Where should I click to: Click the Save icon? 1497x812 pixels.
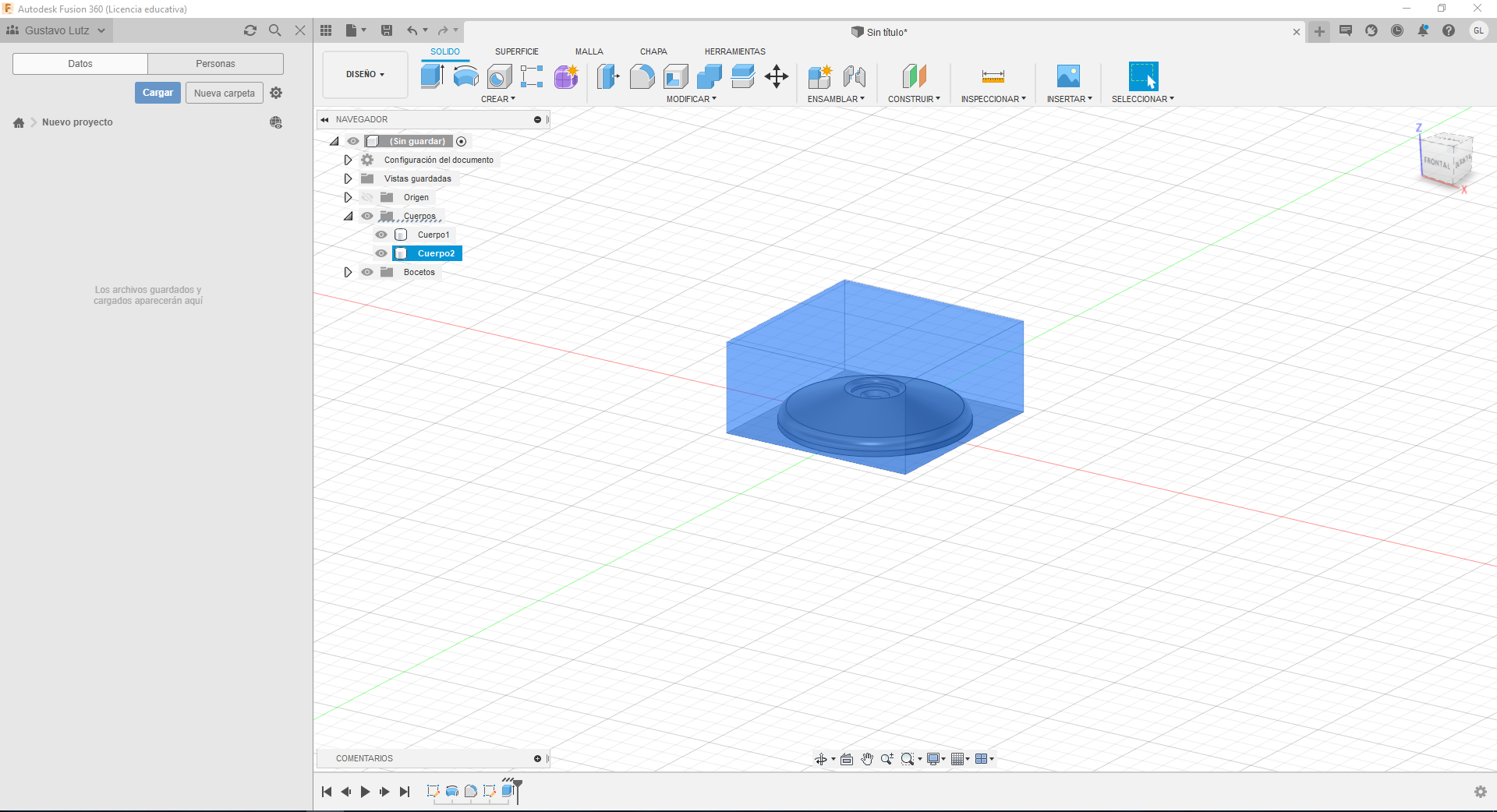pyautogui.click(x=386, y=30)
